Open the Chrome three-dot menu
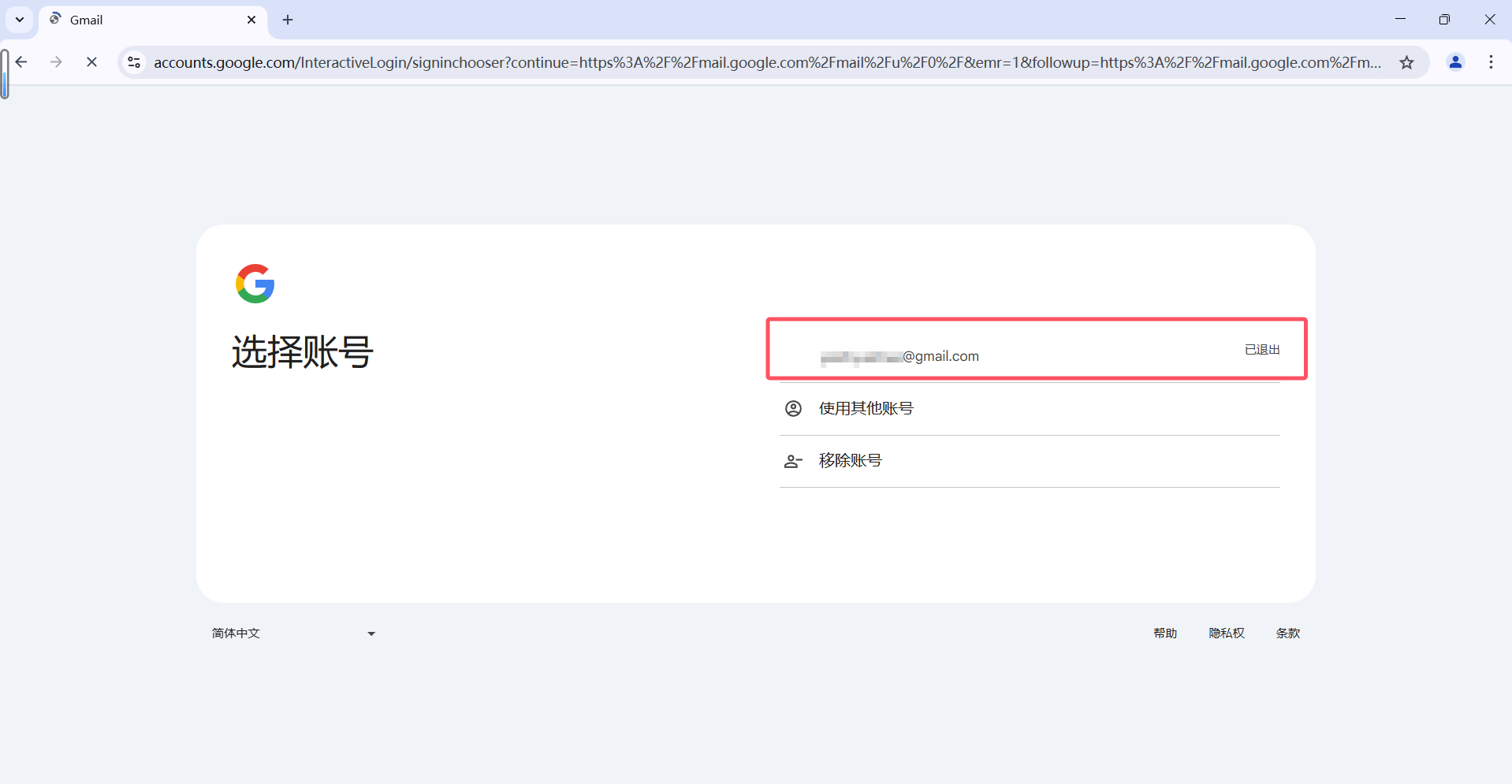The height and width of the screenshot is (784, 1512). tap(1491, 62)
